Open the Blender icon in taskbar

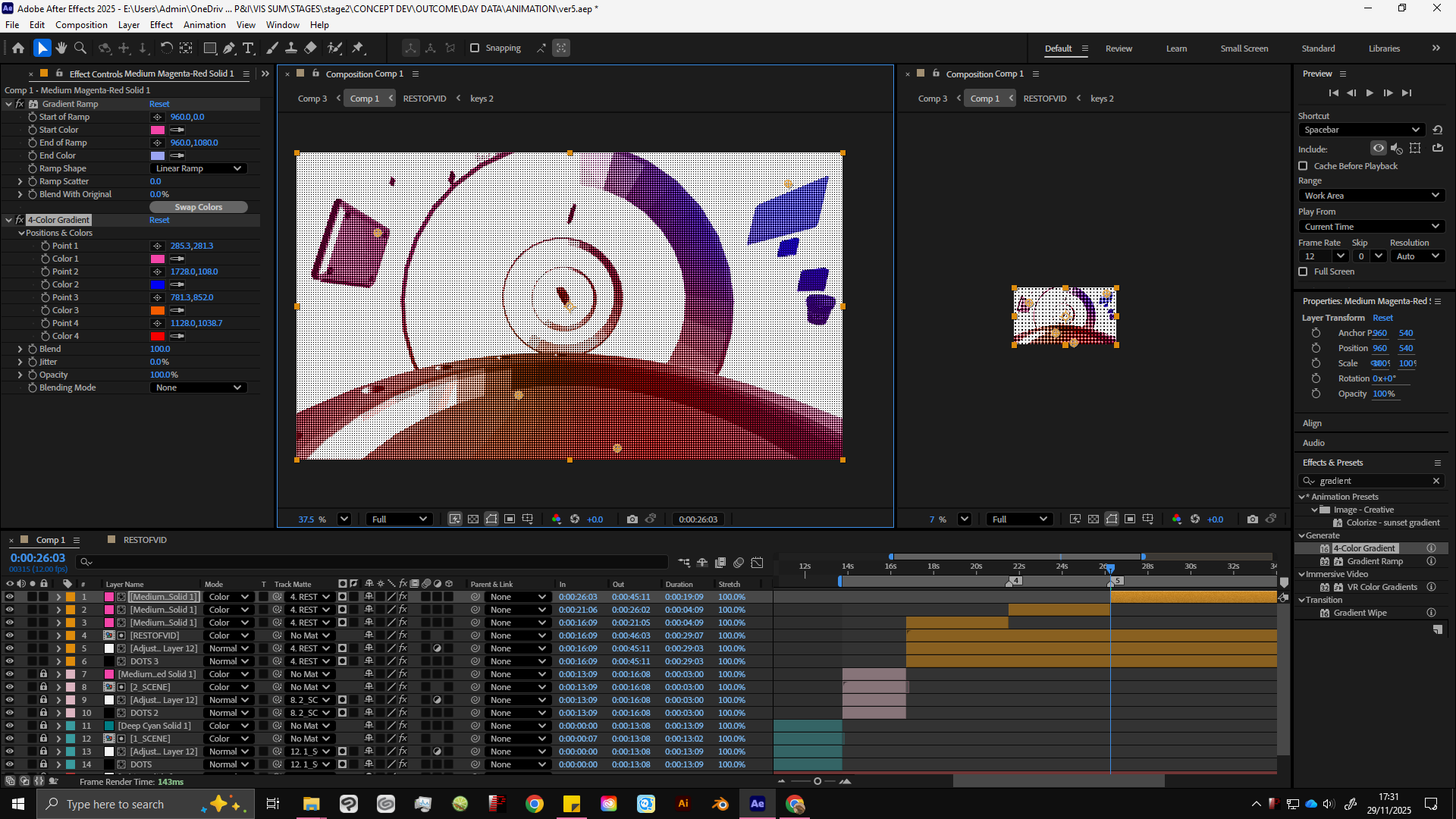pos(720,804)
